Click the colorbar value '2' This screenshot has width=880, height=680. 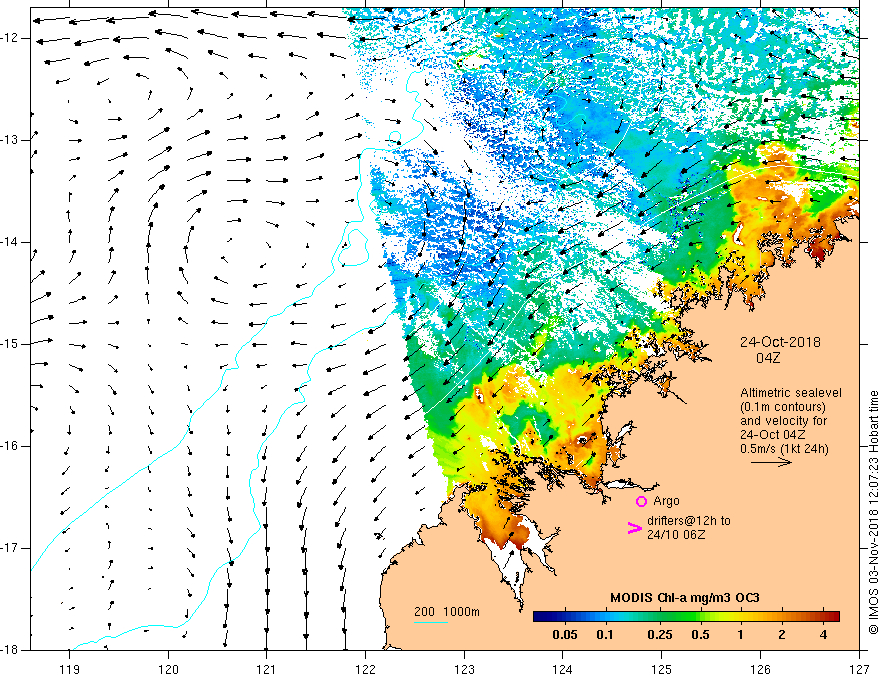tap(782, 635)
